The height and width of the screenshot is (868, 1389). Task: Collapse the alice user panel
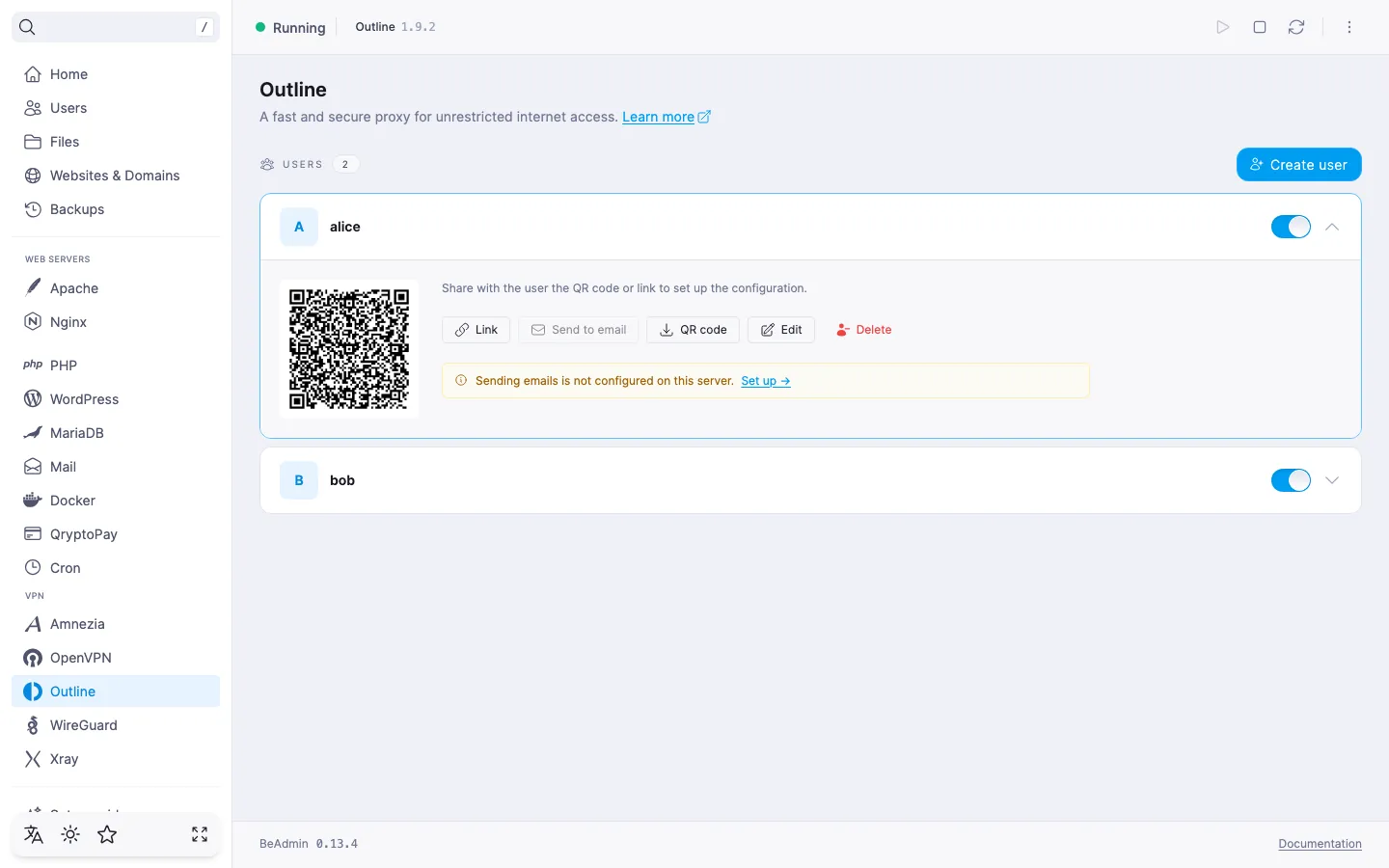coord(1332,227)
